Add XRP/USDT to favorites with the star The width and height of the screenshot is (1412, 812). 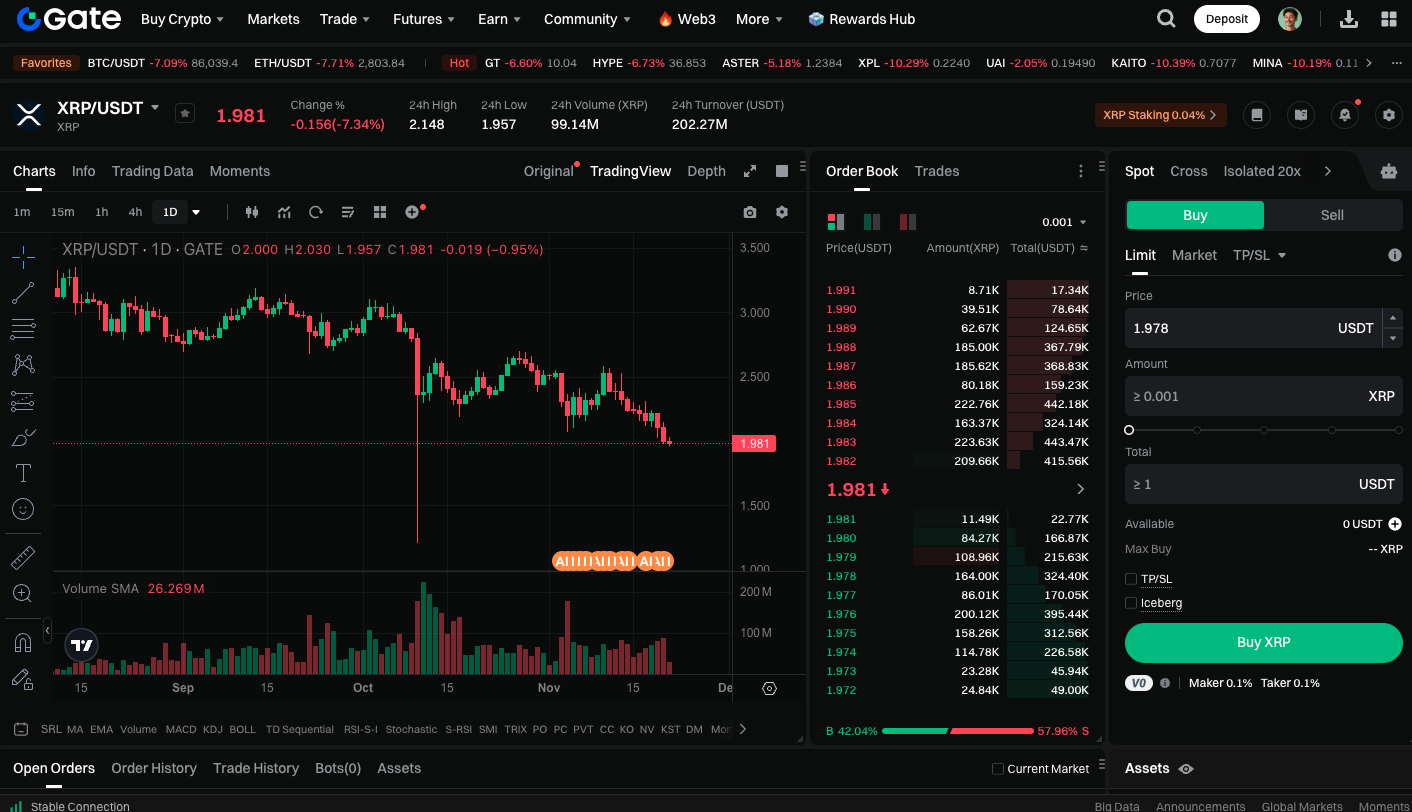pos(185,113)
